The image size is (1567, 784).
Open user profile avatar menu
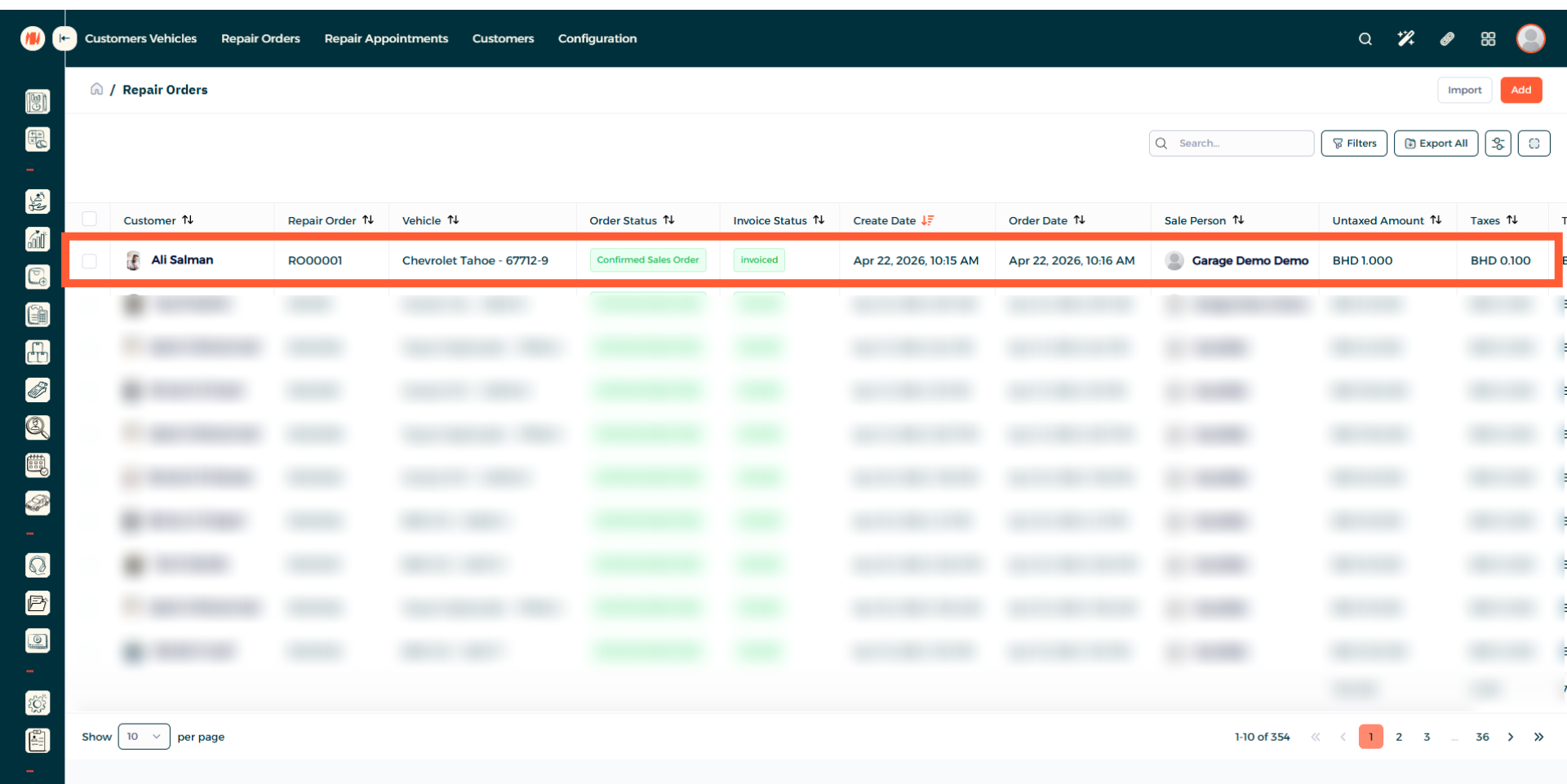tap(1530, 38)
